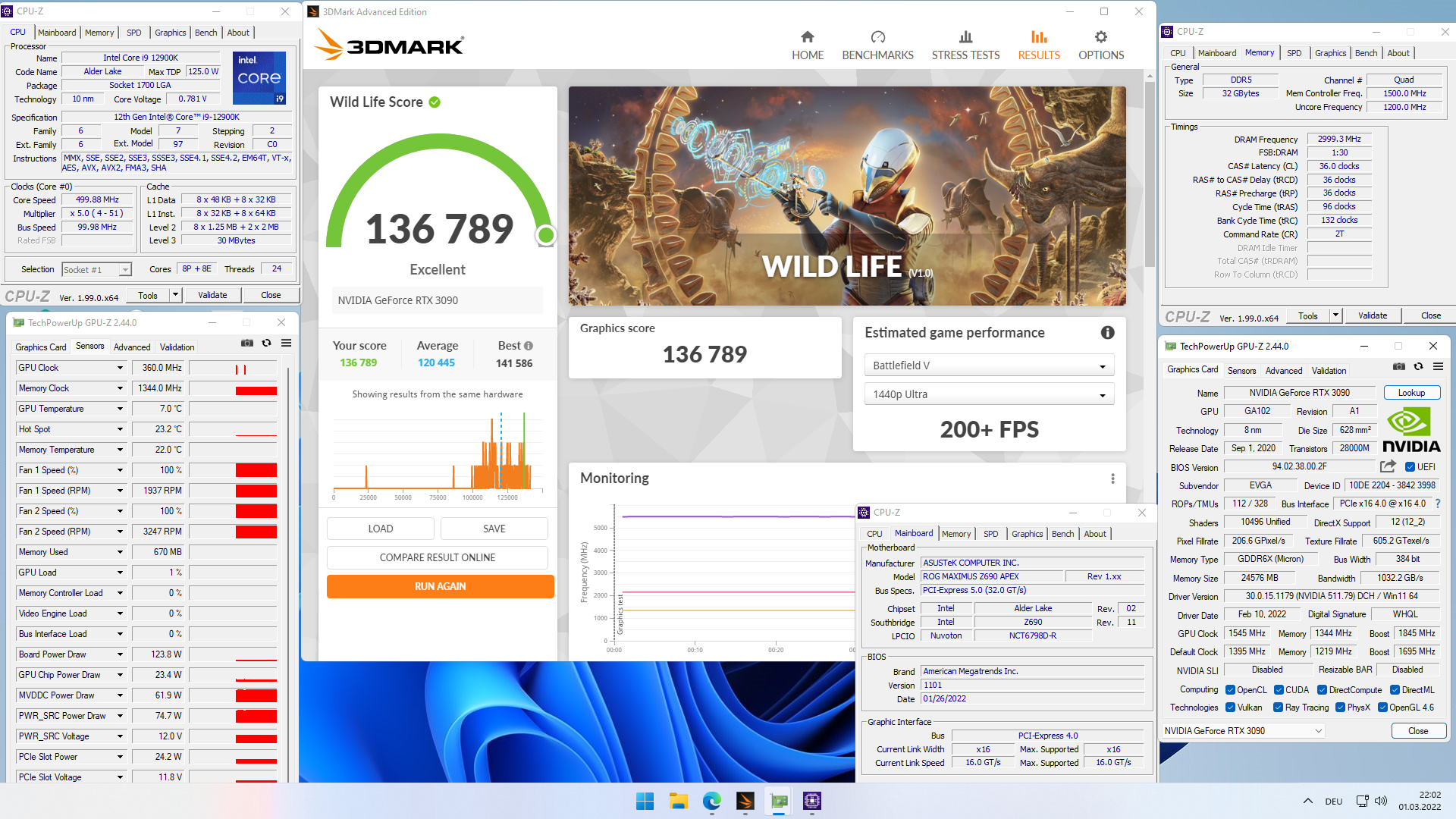1456x819 pixels.
Task: Refresh sensors in left GPU-Z window
Action: pos(267,344)
